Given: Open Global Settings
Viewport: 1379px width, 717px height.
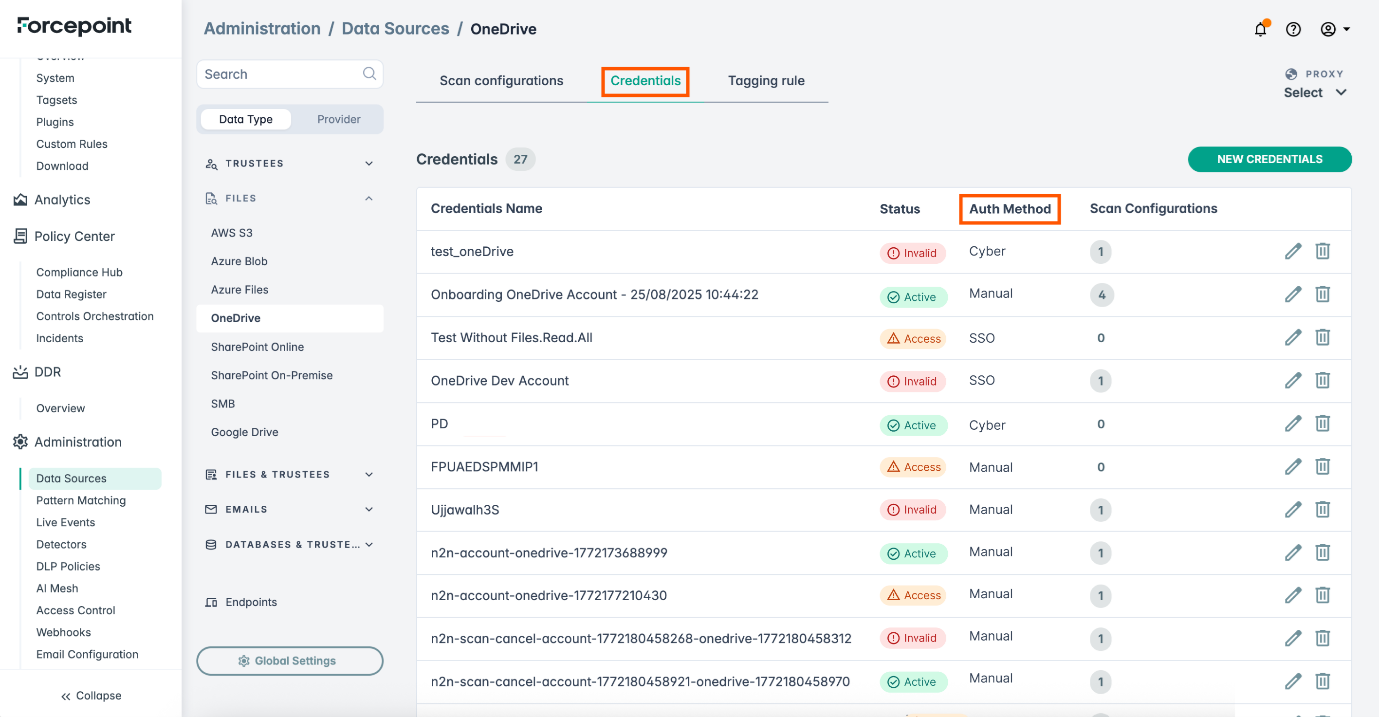Looking at the screenshot, I should [290, 661].
